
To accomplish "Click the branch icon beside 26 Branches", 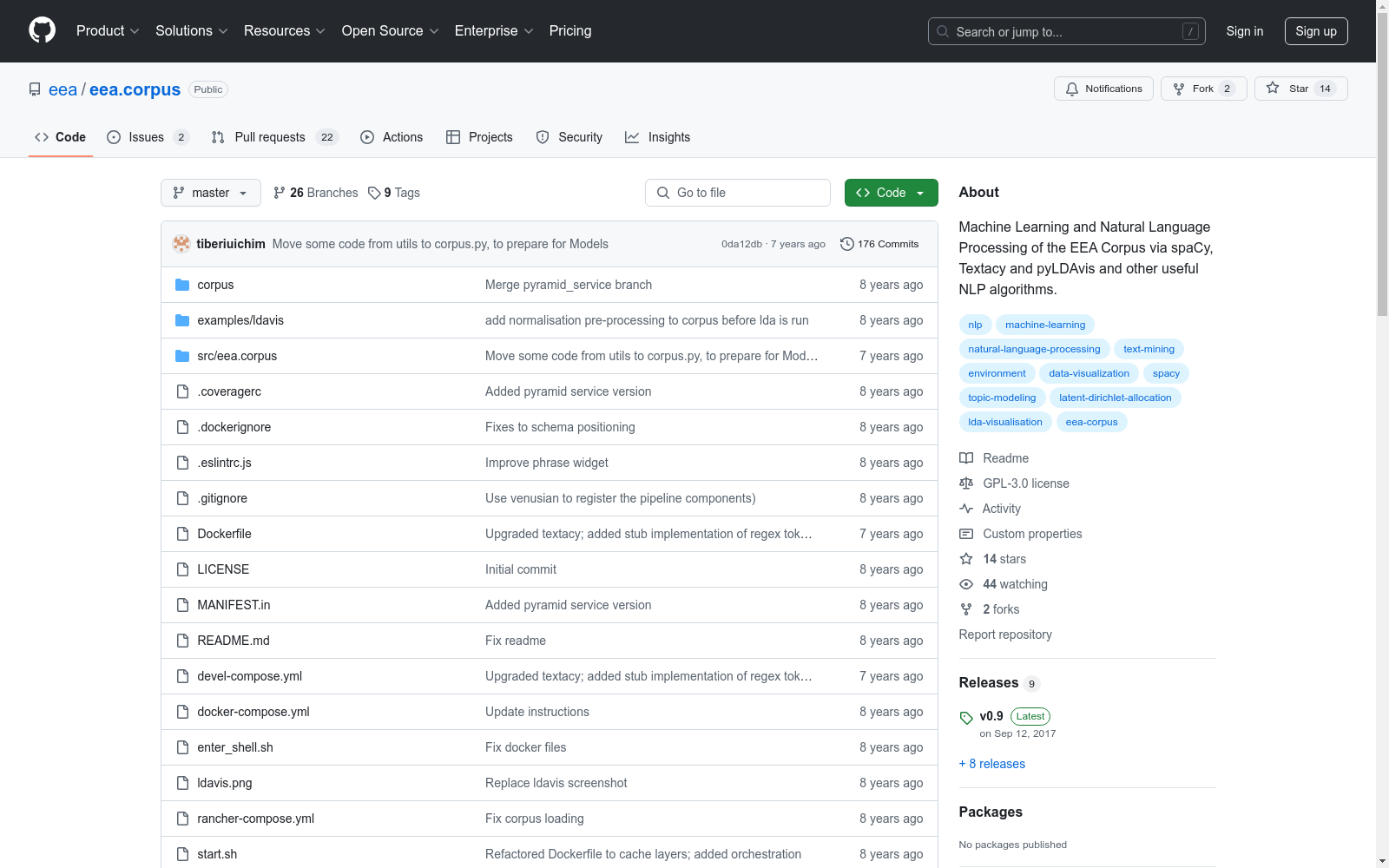I will (x=280, y=193).
